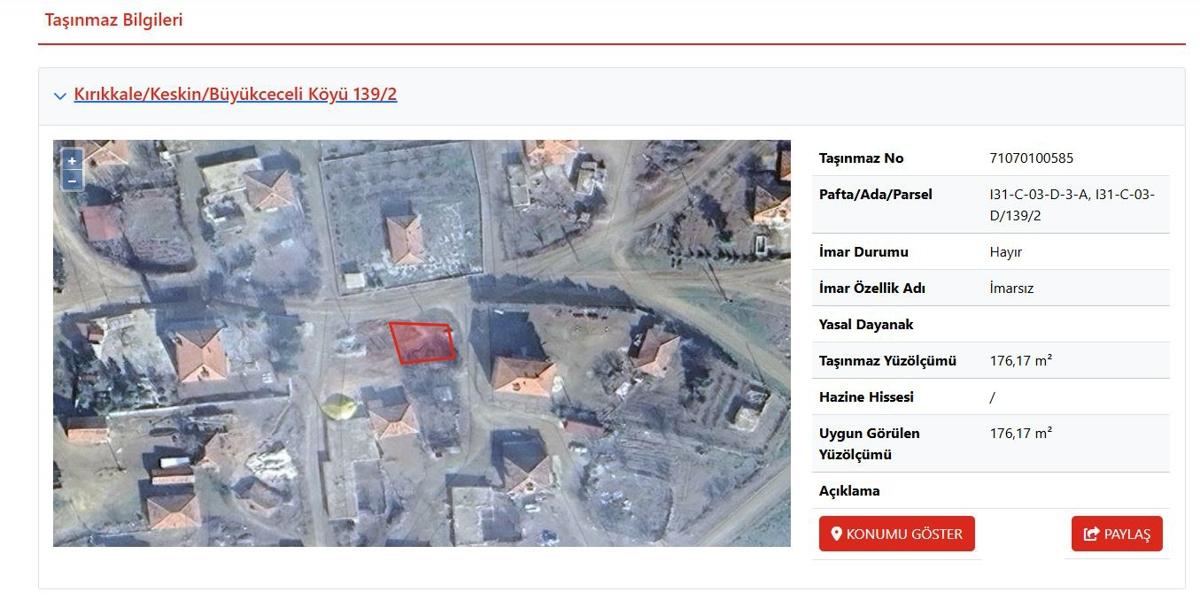Click the İmar Durumu value Hayır
The height and width of the screenshot is (600, 1200).
pos(1005,252)
